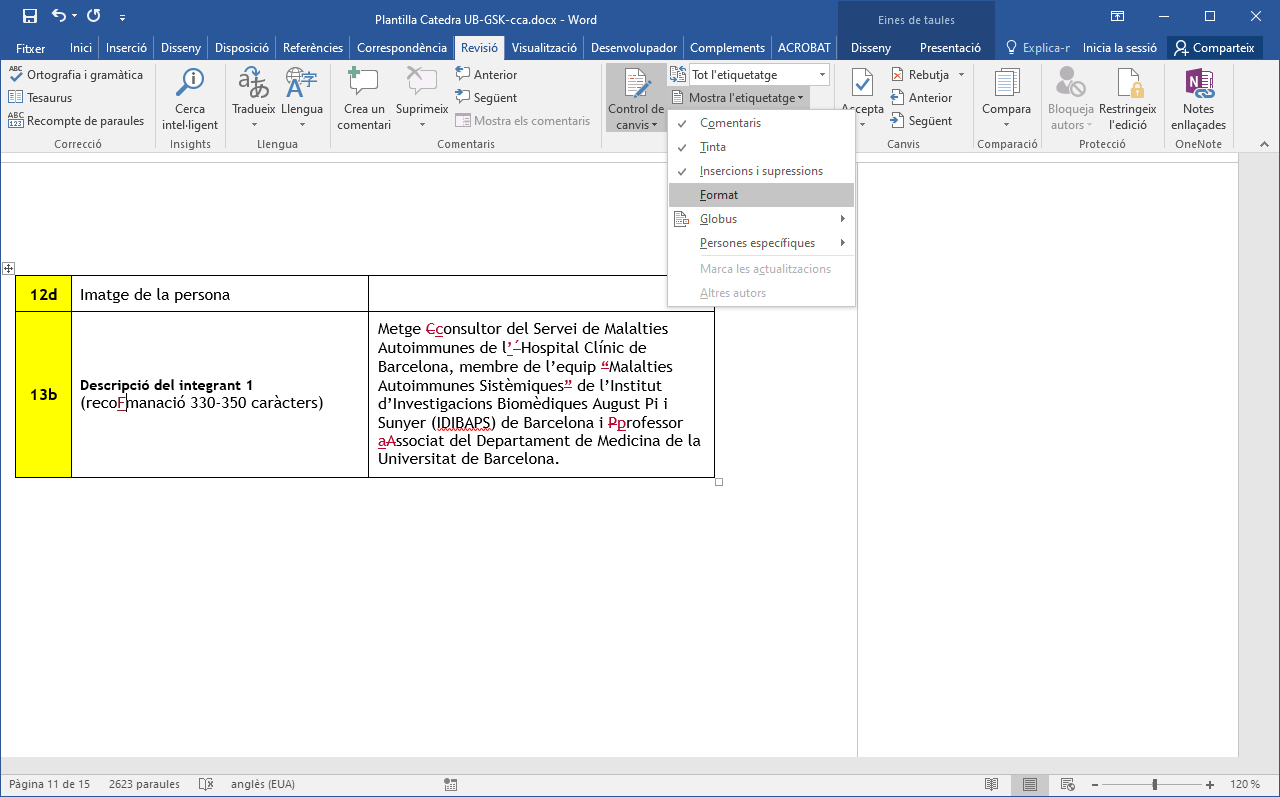Go to Següent comment
The image size is (1280, 797).
point(486,98)
